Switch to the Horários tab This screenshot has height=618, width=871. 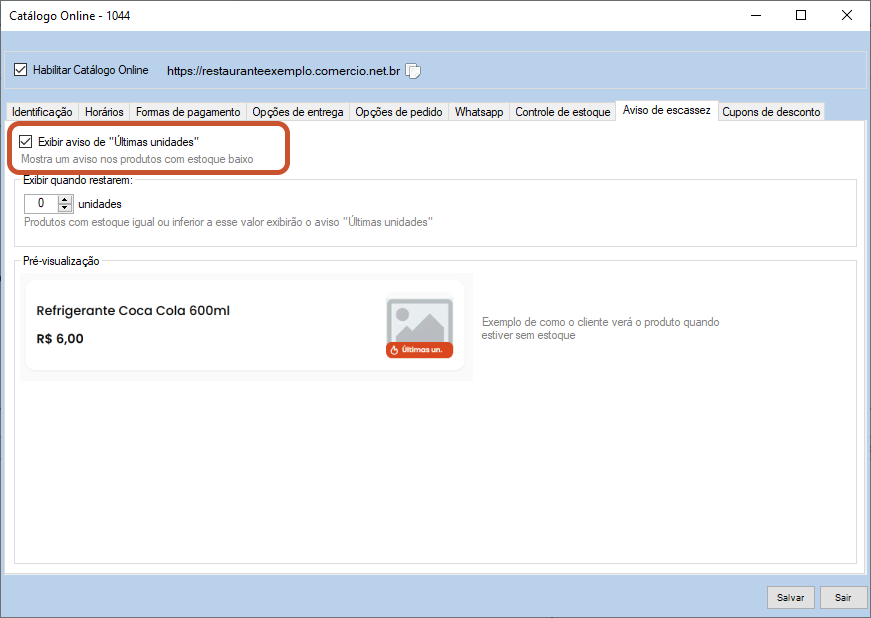[104, 112]
